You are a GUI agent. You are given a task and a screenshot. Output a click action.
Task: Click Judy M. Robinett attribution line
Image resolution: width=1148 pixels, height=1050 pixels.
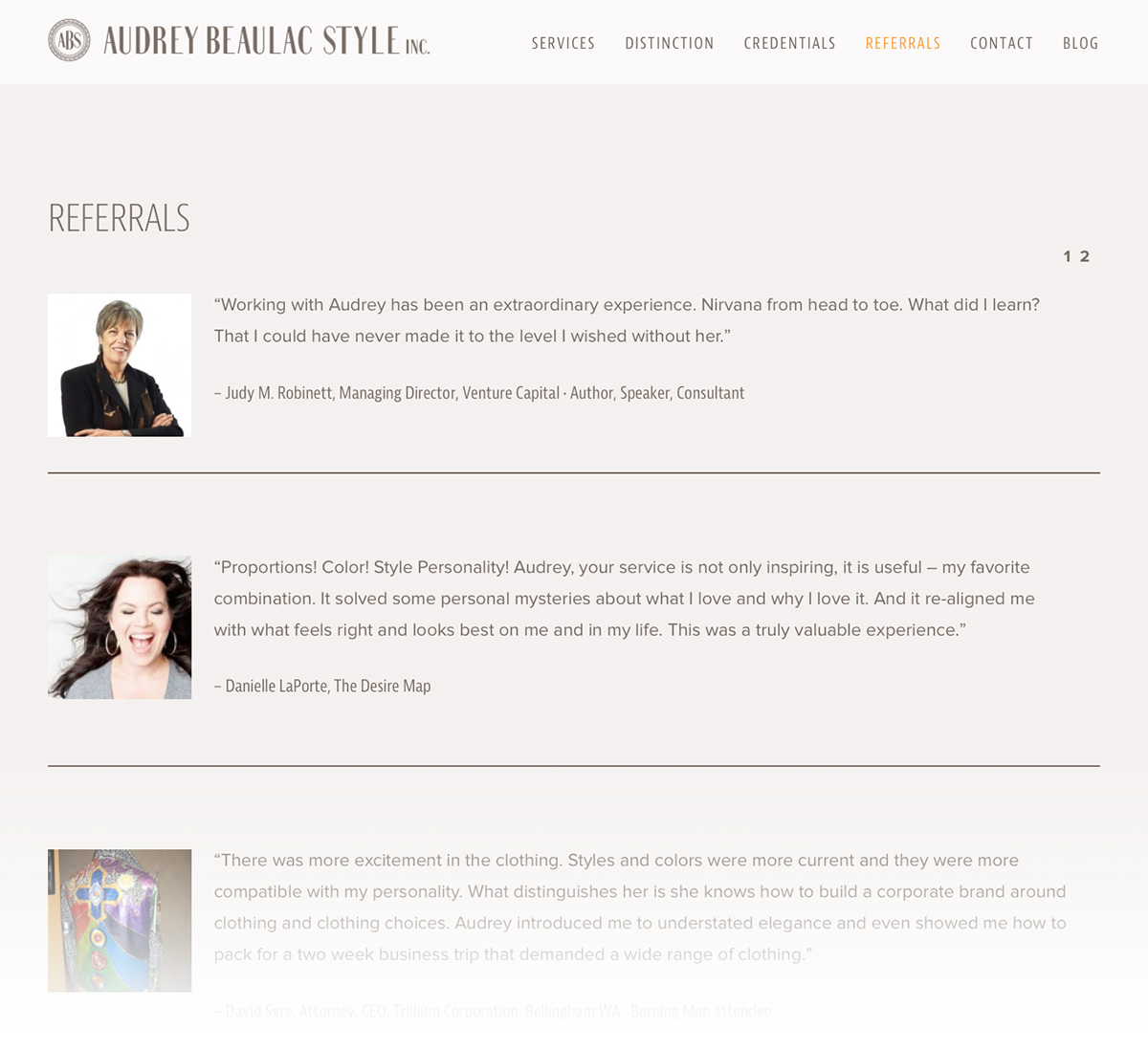pyautogui.click(x=479, y=393)
